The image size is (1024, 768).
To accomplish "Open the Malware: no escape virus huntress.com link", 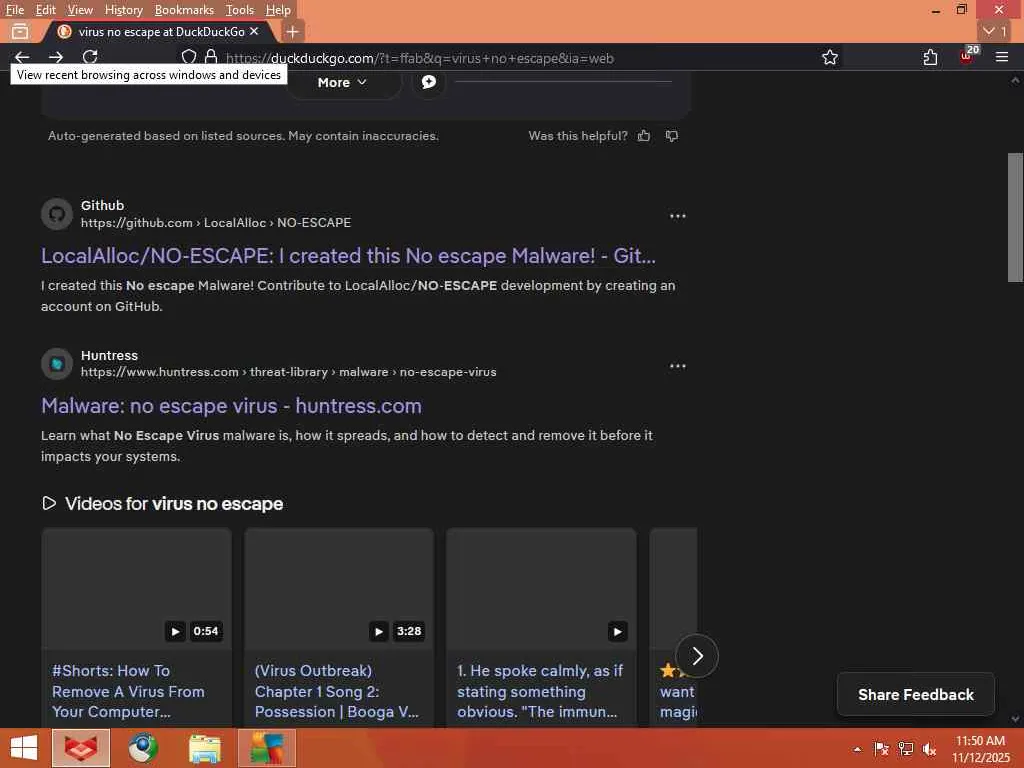I will [x=231, y=406].
